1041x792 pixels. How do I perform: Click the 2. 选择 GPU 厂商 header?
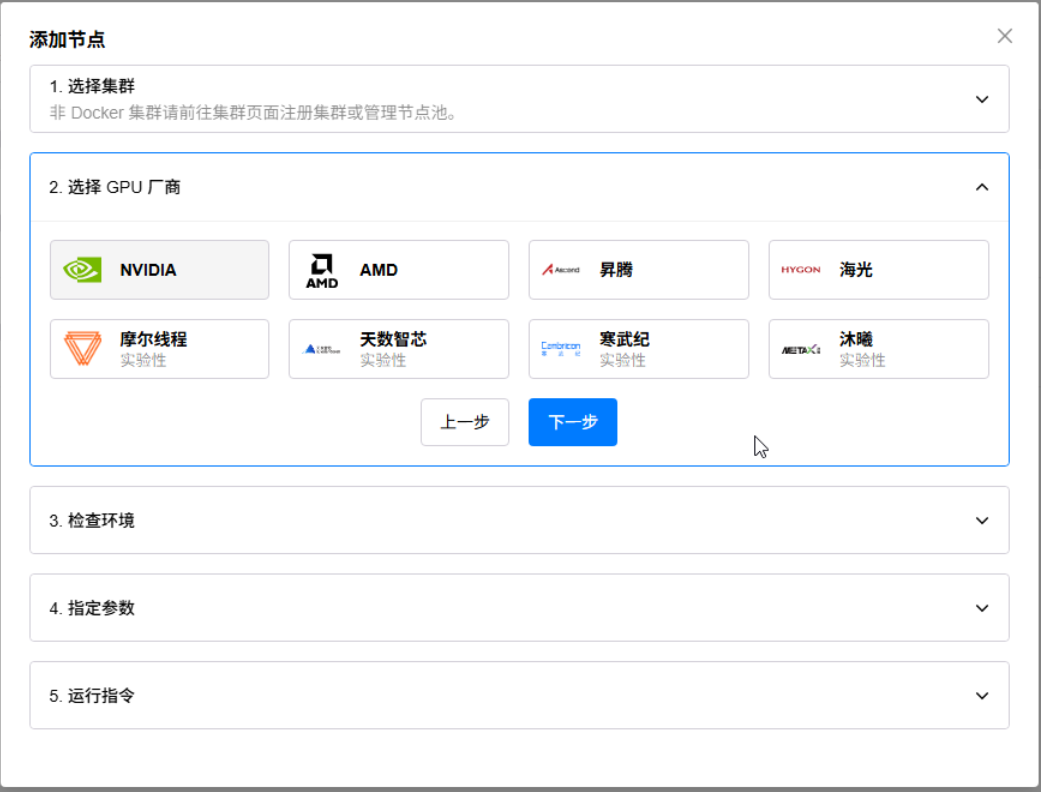coord(519,187)
